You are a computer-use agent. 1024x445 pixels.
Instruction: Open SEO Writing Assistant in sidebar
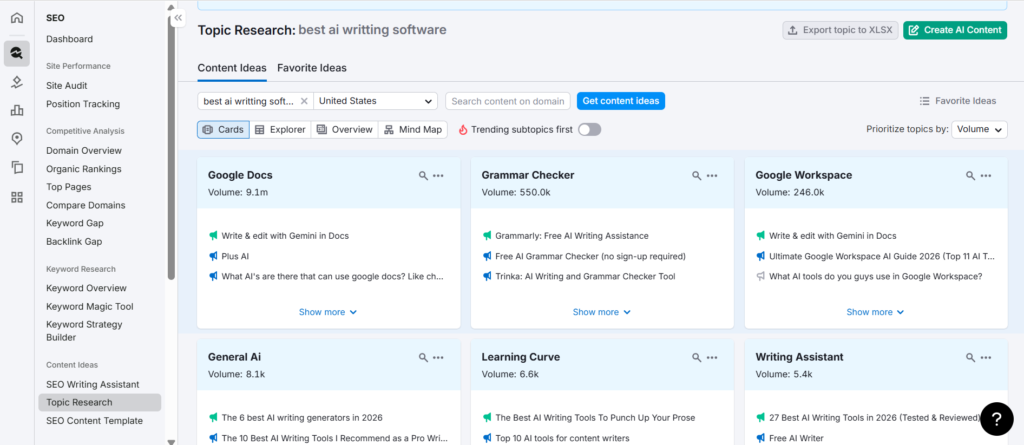pyautogui.click(x=93, y=385)
